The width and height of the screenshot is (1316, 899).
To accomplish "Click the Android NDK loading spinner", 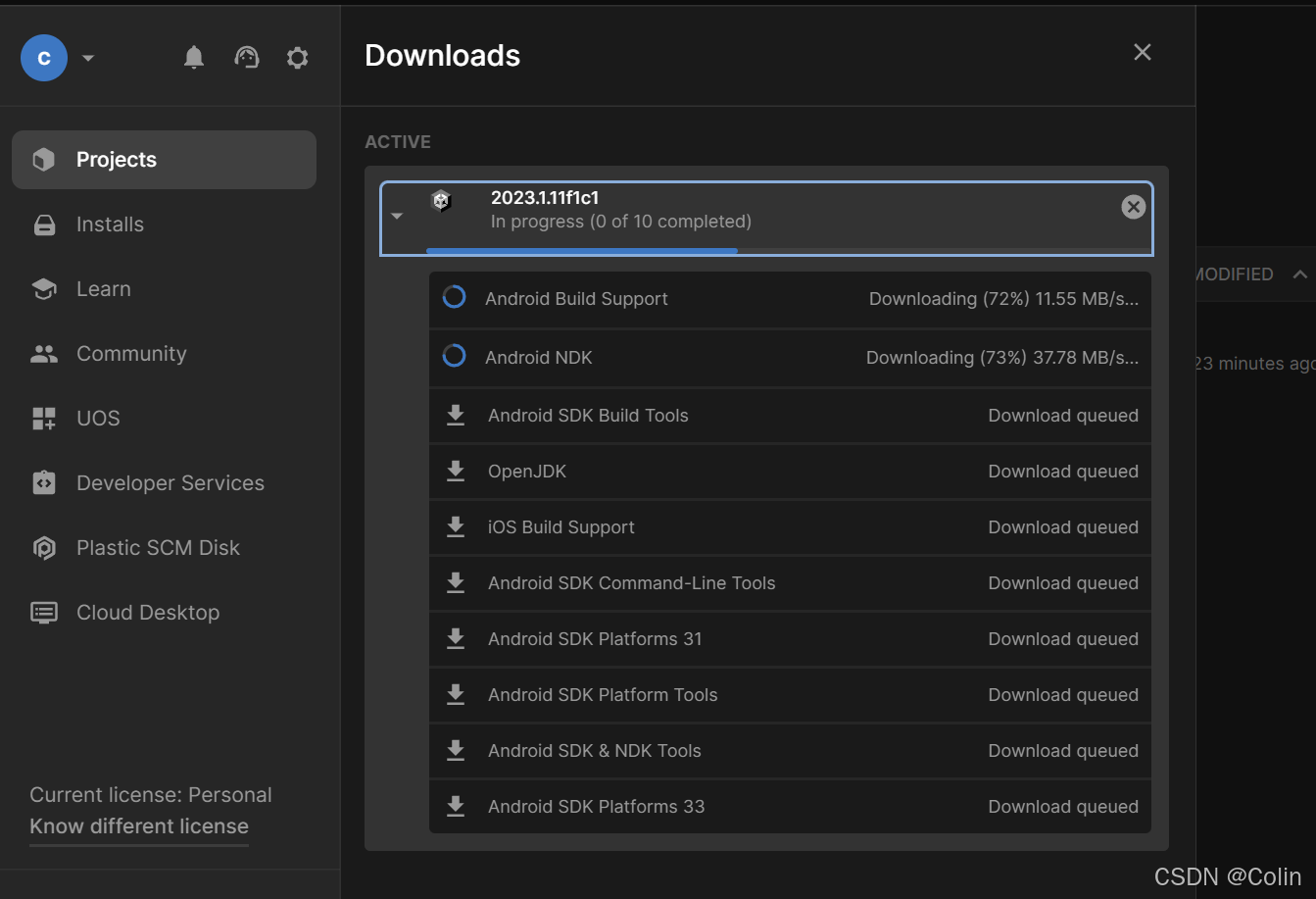I will pos(454,357).
